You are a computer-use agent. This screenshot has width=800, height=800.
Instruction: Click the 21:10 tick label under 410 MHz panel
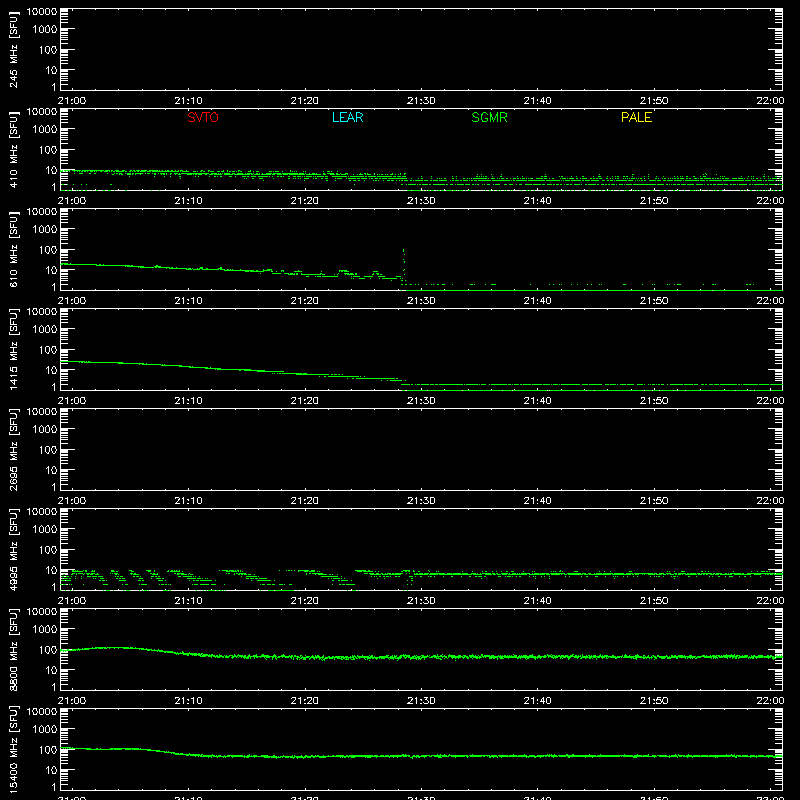click(x=188, y=201)
